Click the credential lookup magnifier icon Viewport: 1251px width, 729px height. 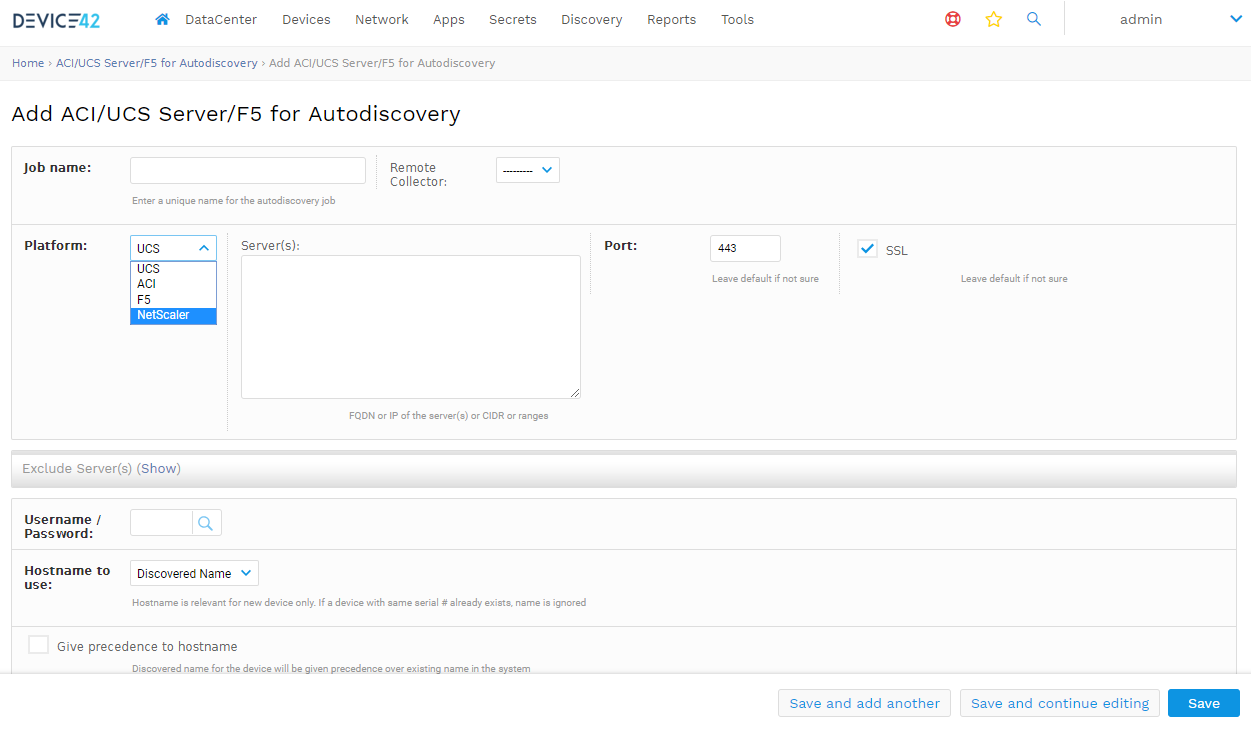pos(205,523)
